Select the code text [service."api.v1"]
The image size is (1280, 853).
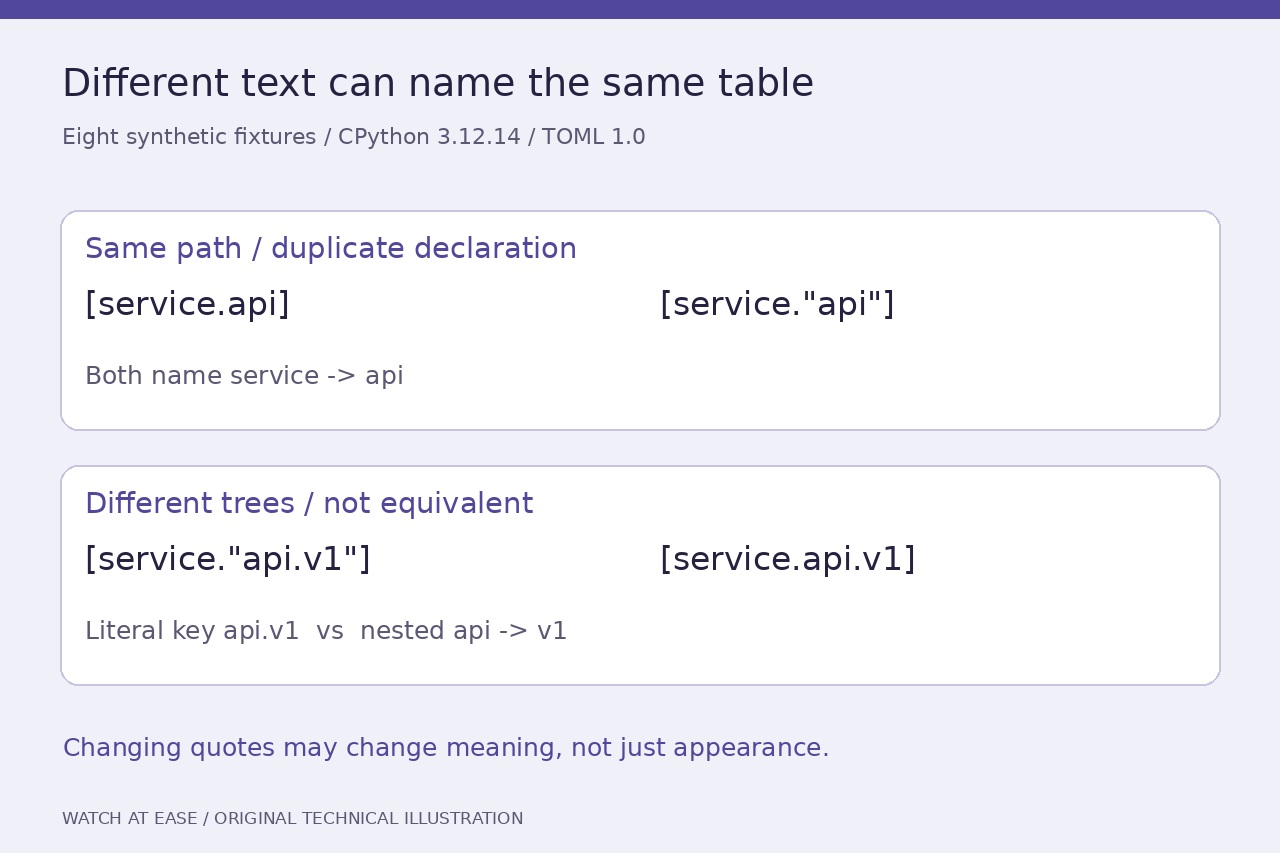click(x=228, y=560)
